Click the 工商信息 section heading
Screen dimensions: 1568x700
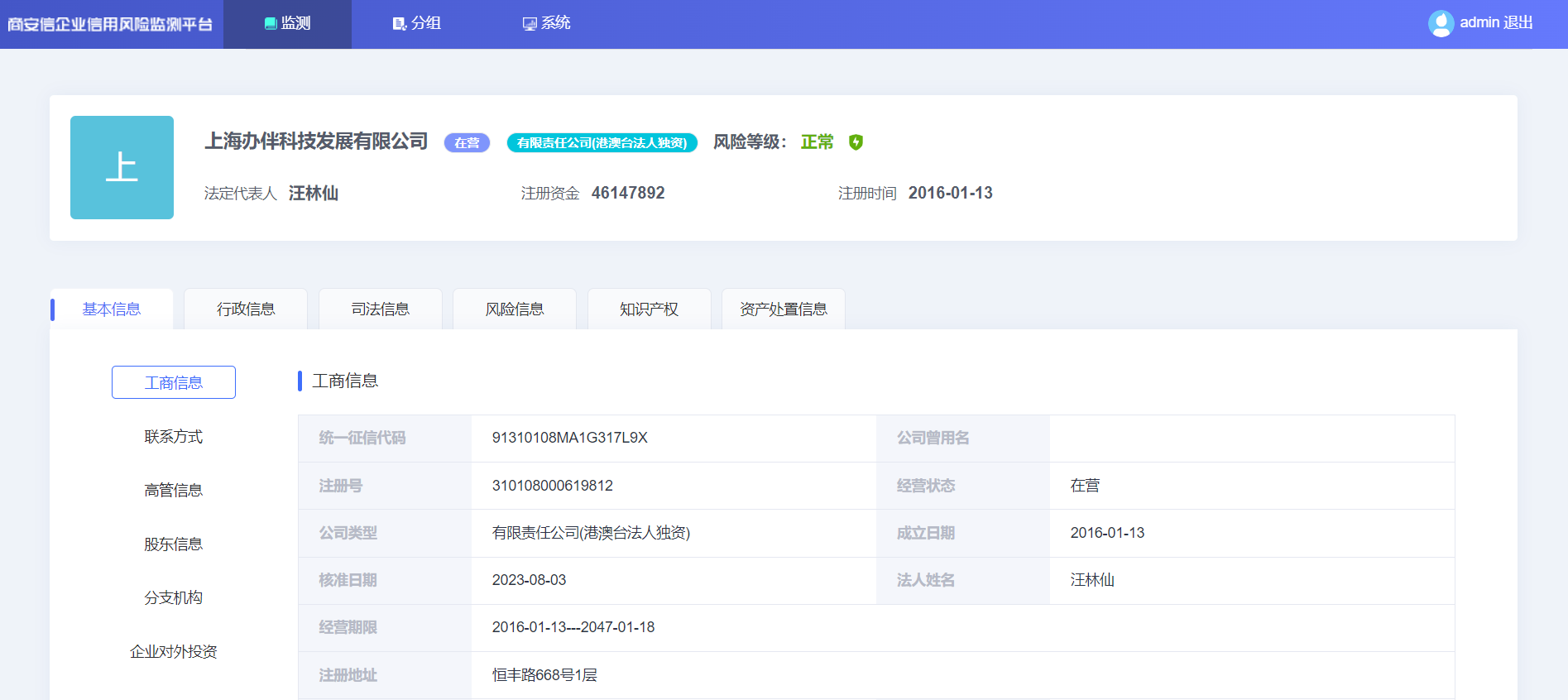coord(345,381)
